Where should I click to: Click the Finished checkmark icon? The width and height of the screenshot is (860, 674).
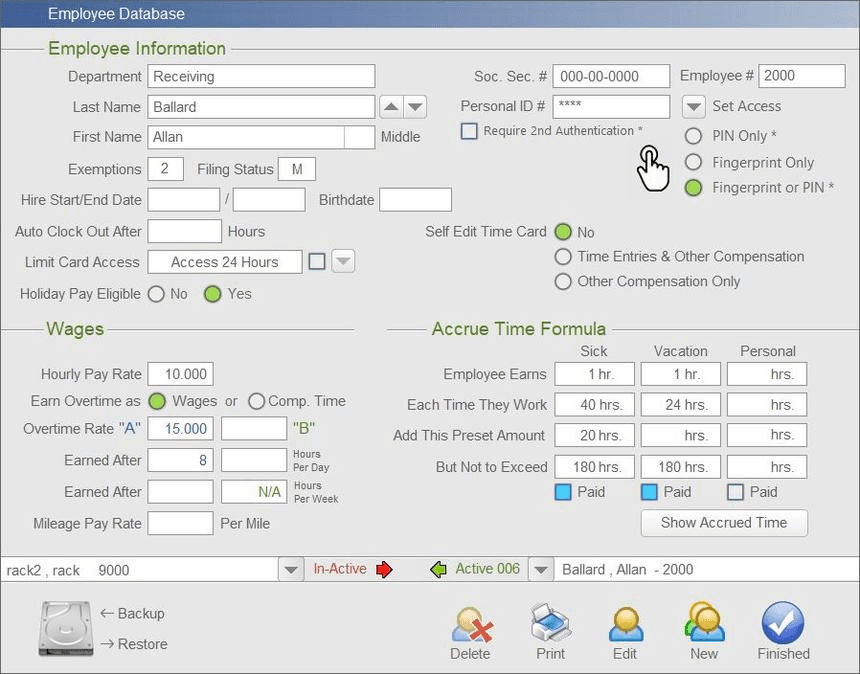(783, 622)
